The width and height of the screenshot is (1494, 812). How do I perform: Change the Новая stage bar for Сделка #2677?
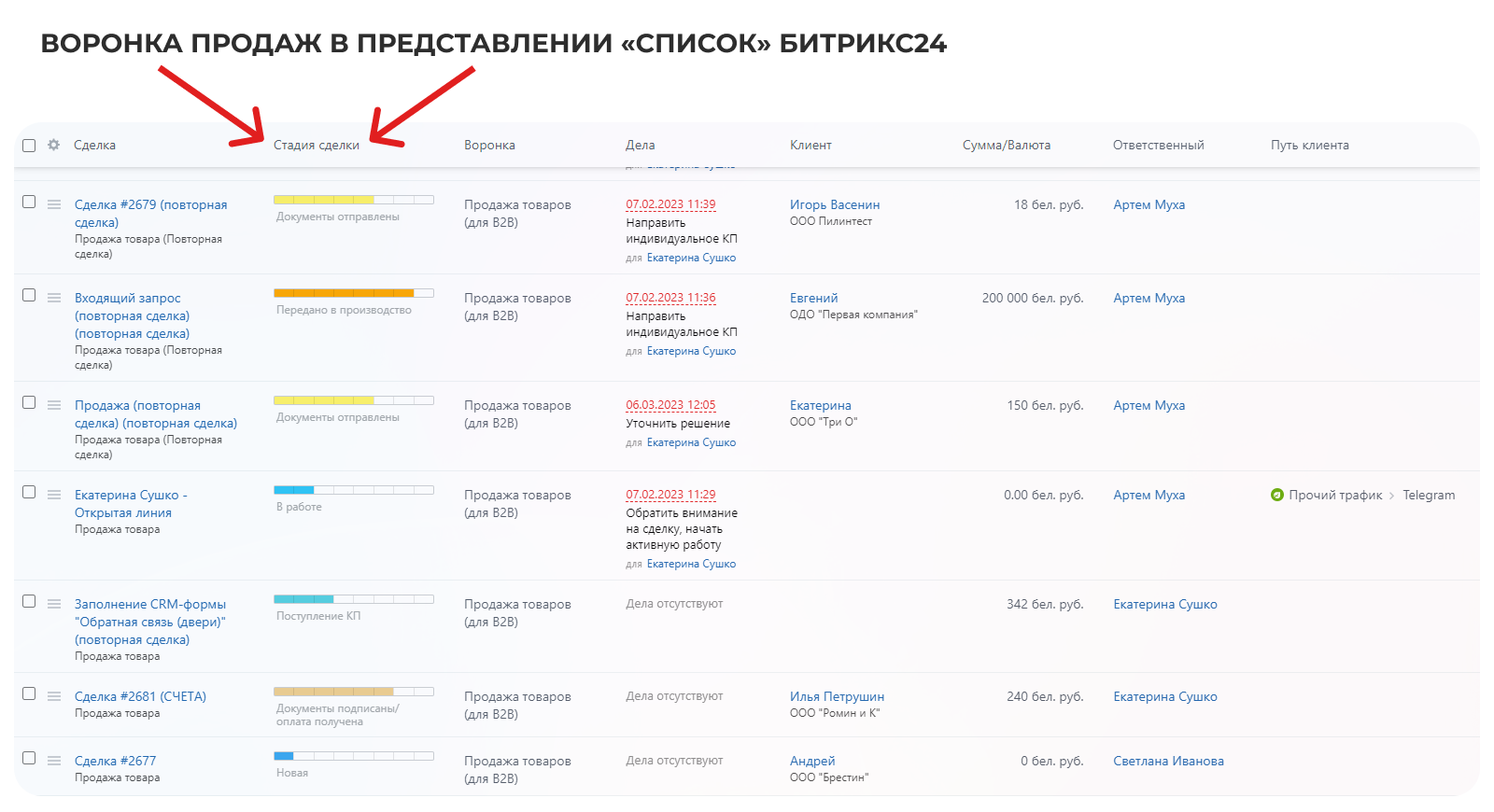pos(353,756)
